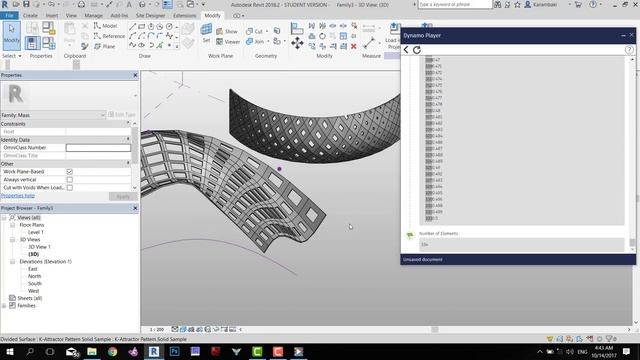Switch to the View ribbon tab

pyautogui.click(x=71, y=16)
